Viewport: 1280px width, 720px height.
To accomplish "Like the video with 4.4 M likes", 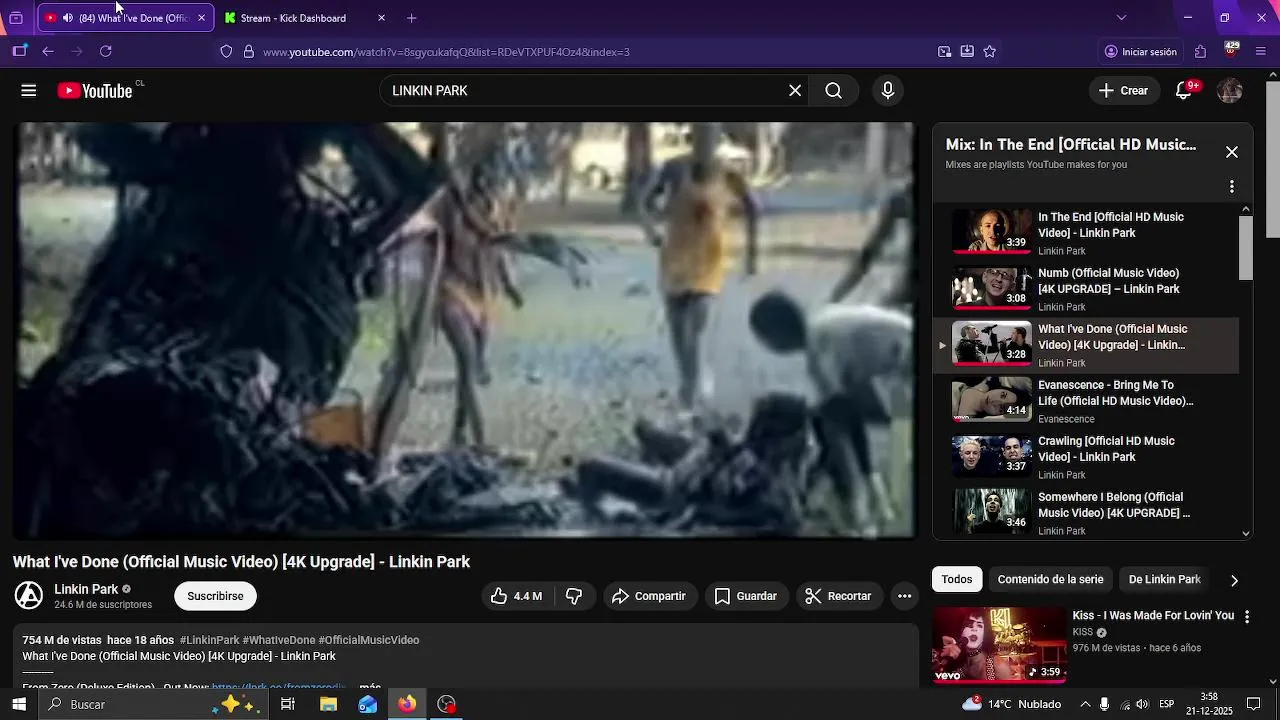I will 516,596.
